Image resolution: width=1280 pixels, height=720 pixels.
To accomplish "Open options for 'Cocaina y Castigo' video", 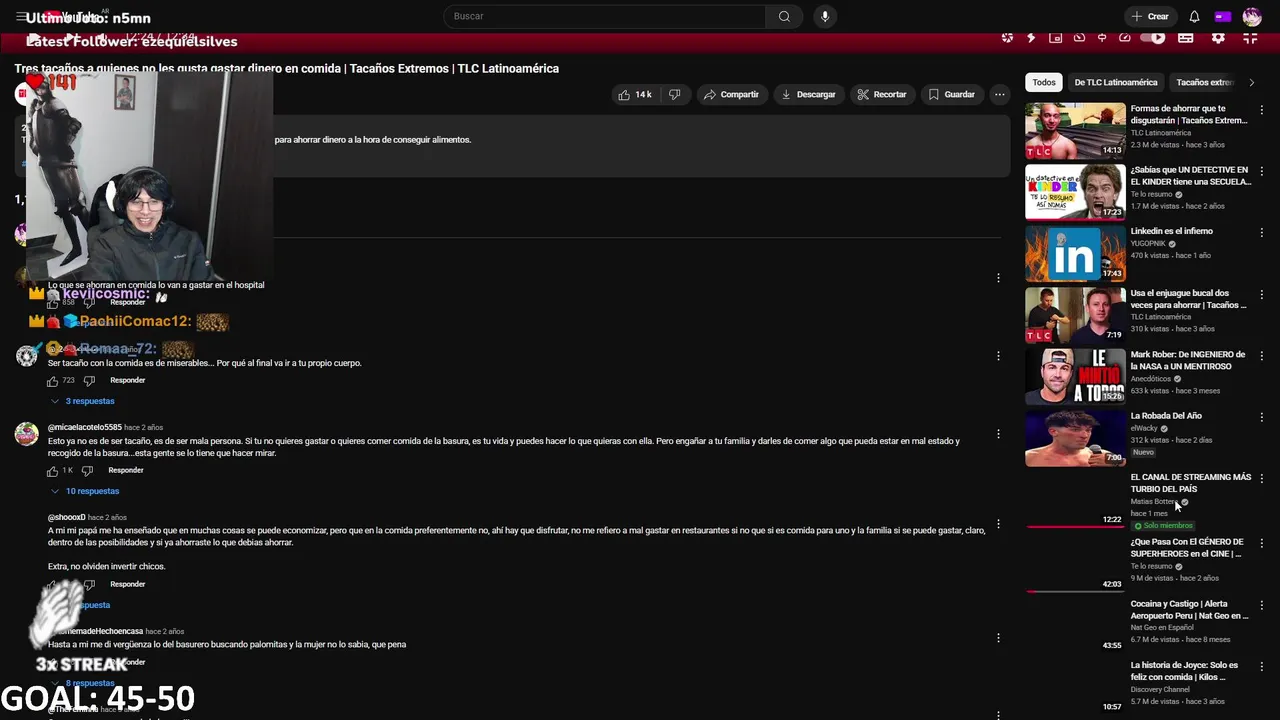I will [x=1262, y=605].
